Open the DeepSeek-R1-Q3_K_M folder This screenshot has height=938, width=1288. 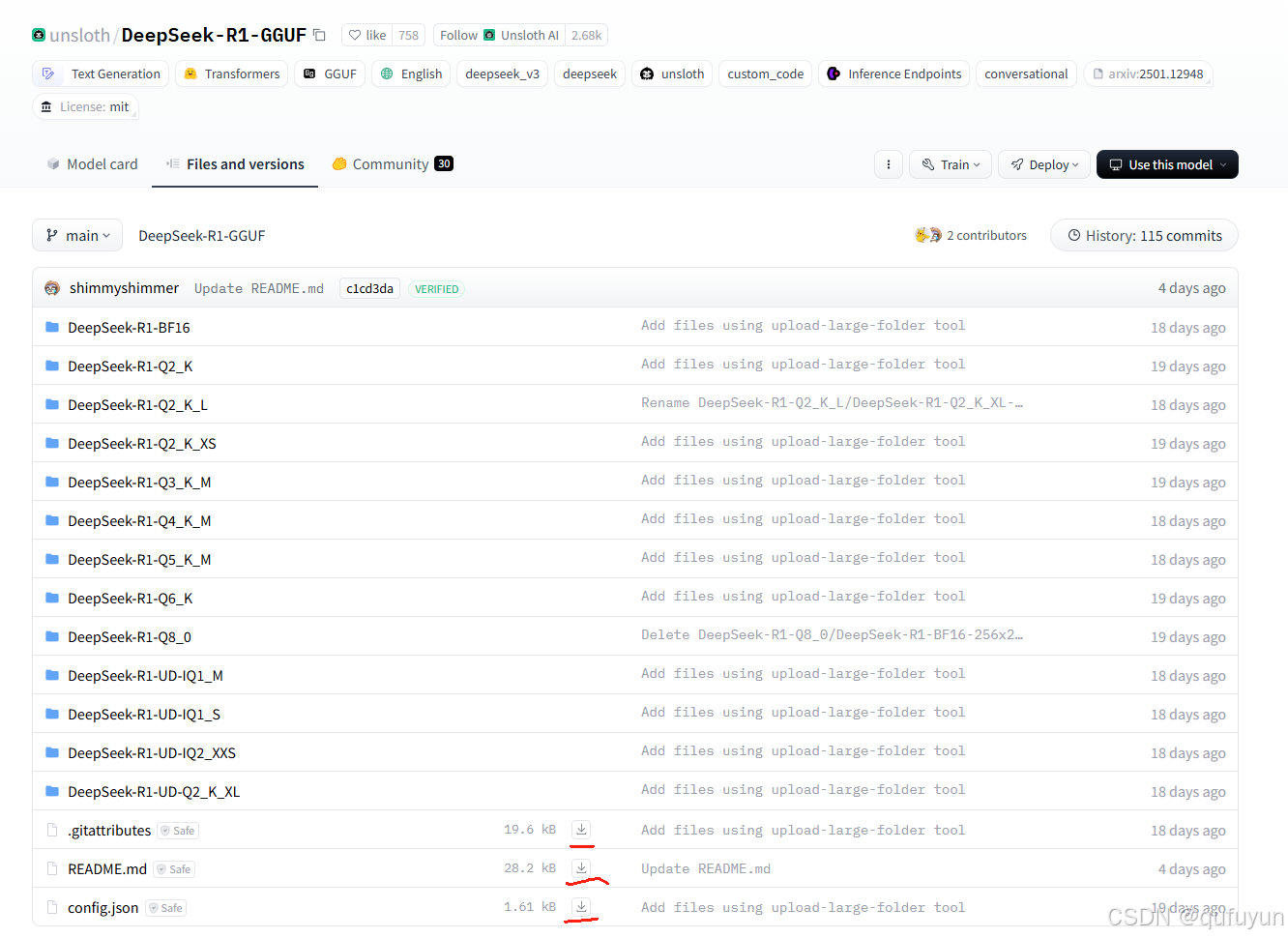point(139,483)
